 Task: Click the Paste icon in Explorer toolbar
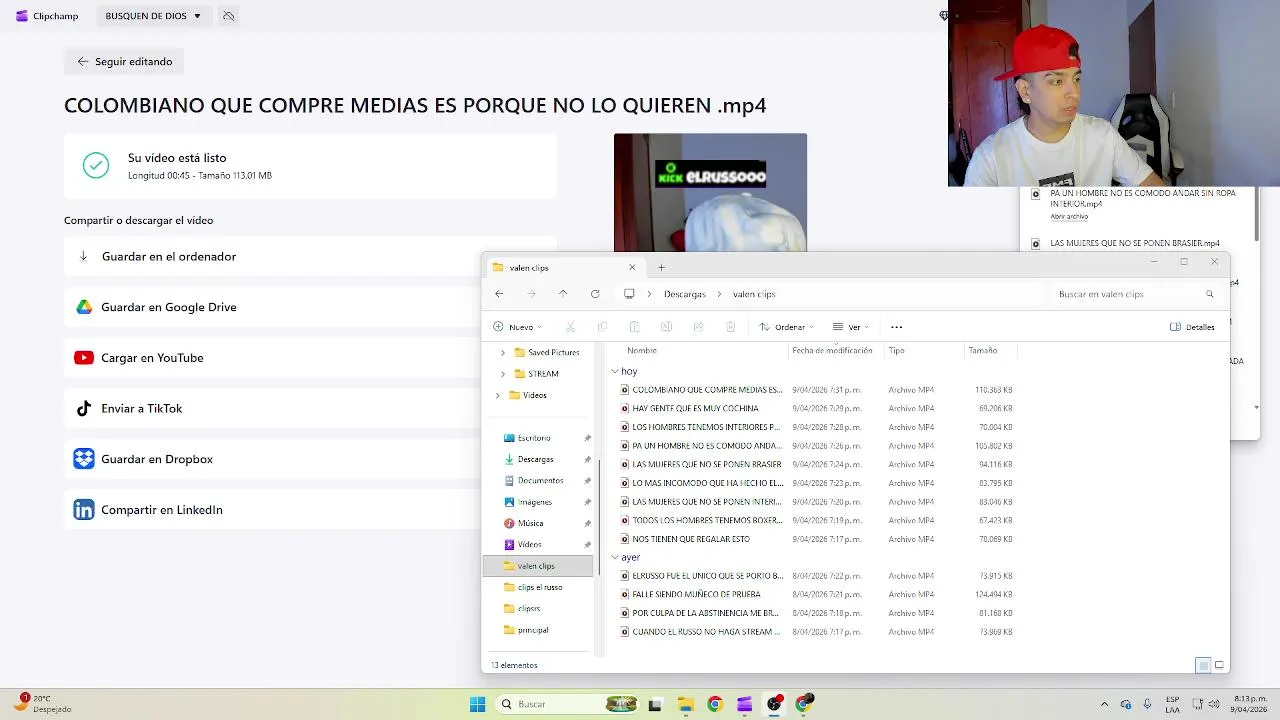(x=634, y=327)
